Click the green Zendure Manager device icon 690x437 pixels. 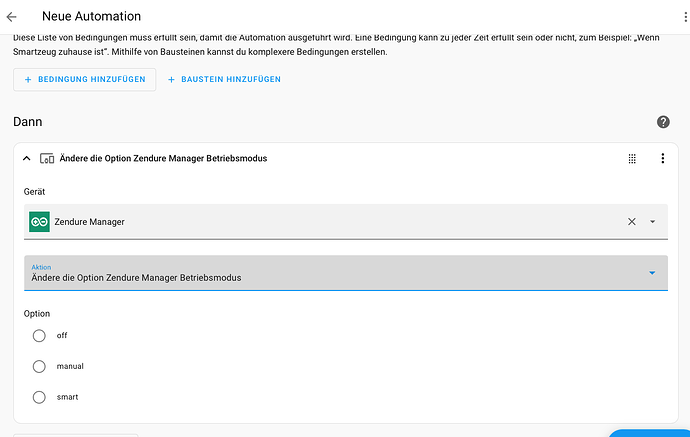click(39, 222)
